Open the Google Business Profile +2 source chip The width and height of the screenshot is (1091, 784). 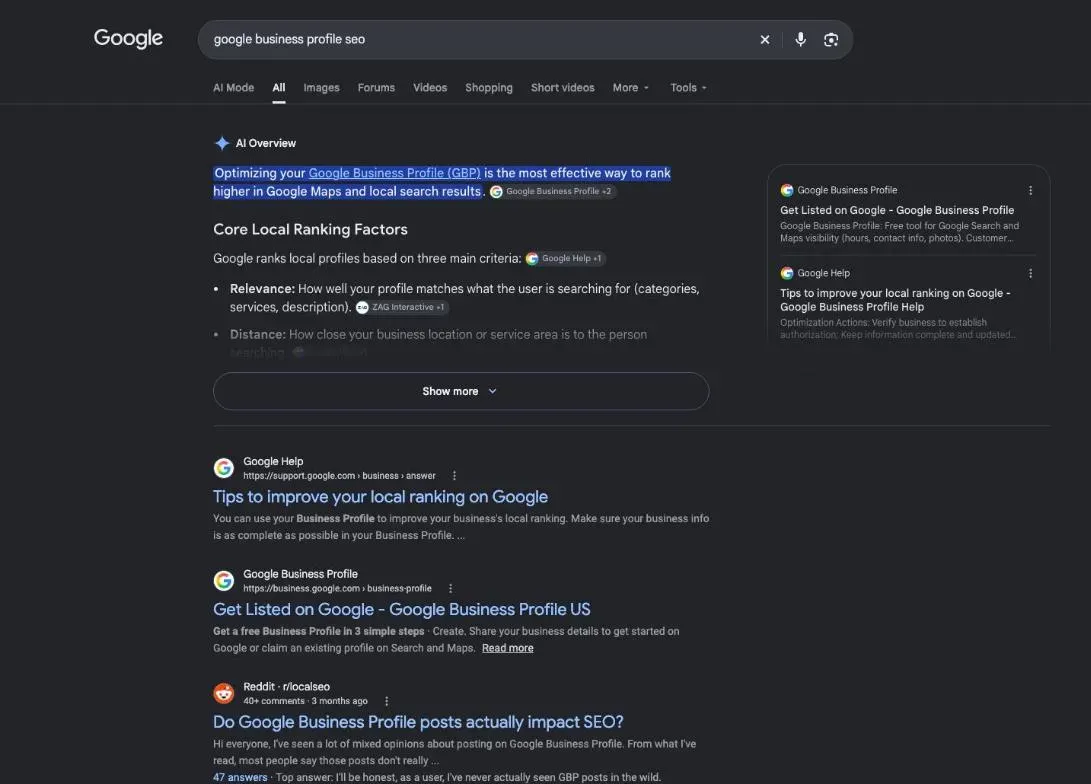click(552, 191)
